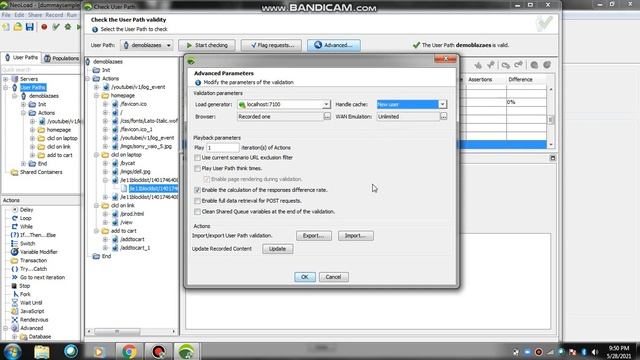
Task: Select the Loop action icon
Action: click(x=15, y=218)
